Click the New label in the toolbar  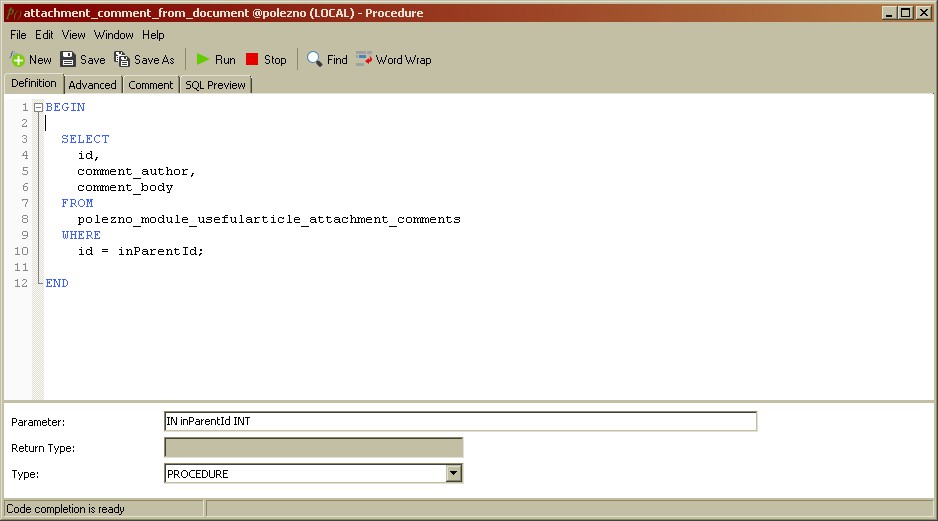click(40, 60)
